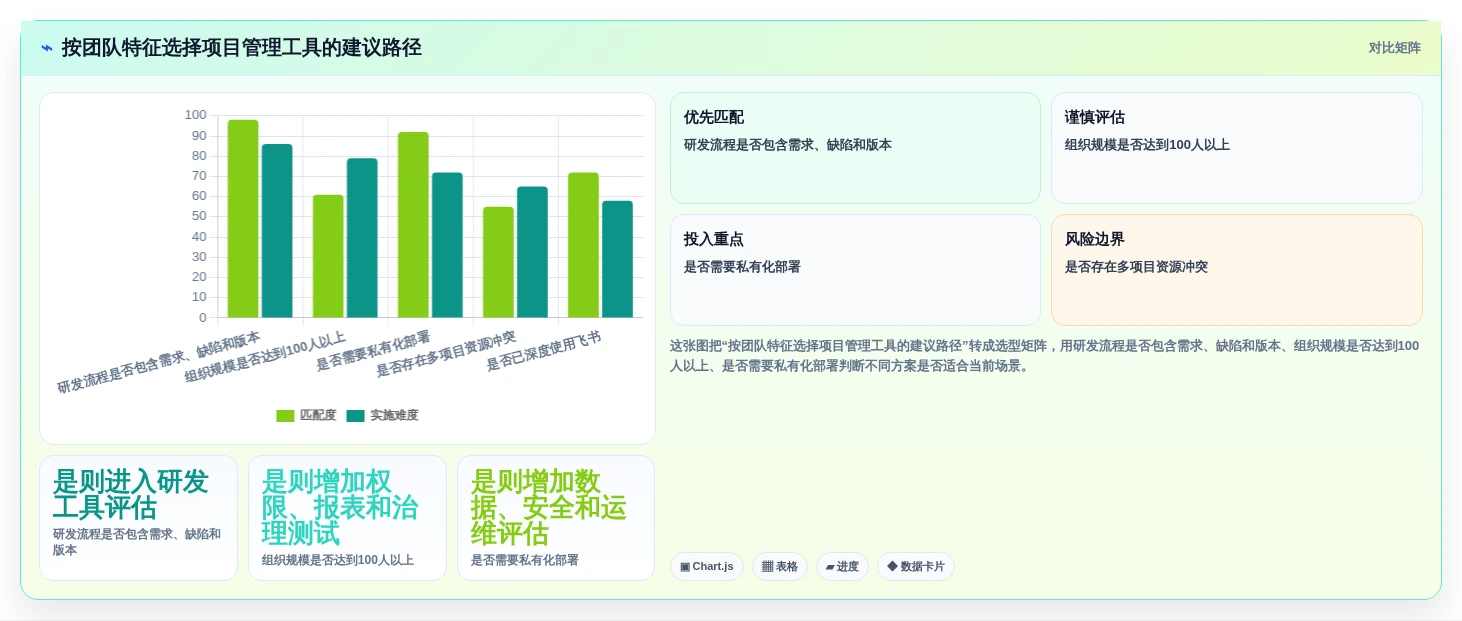
Task: Click the Chart.js tag chip
Action: click(706, 566)
